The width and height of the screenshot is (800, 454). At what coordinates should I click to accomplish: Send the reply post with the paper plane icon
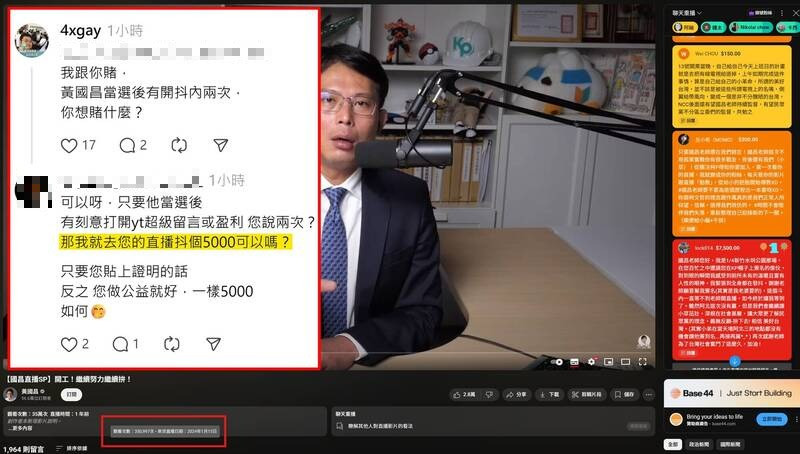213,344
